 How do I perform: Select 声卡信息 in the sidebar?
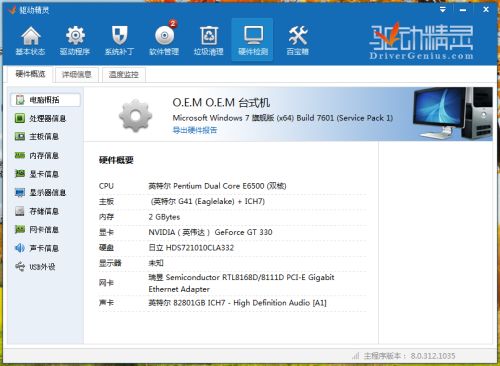pos(44,248)
